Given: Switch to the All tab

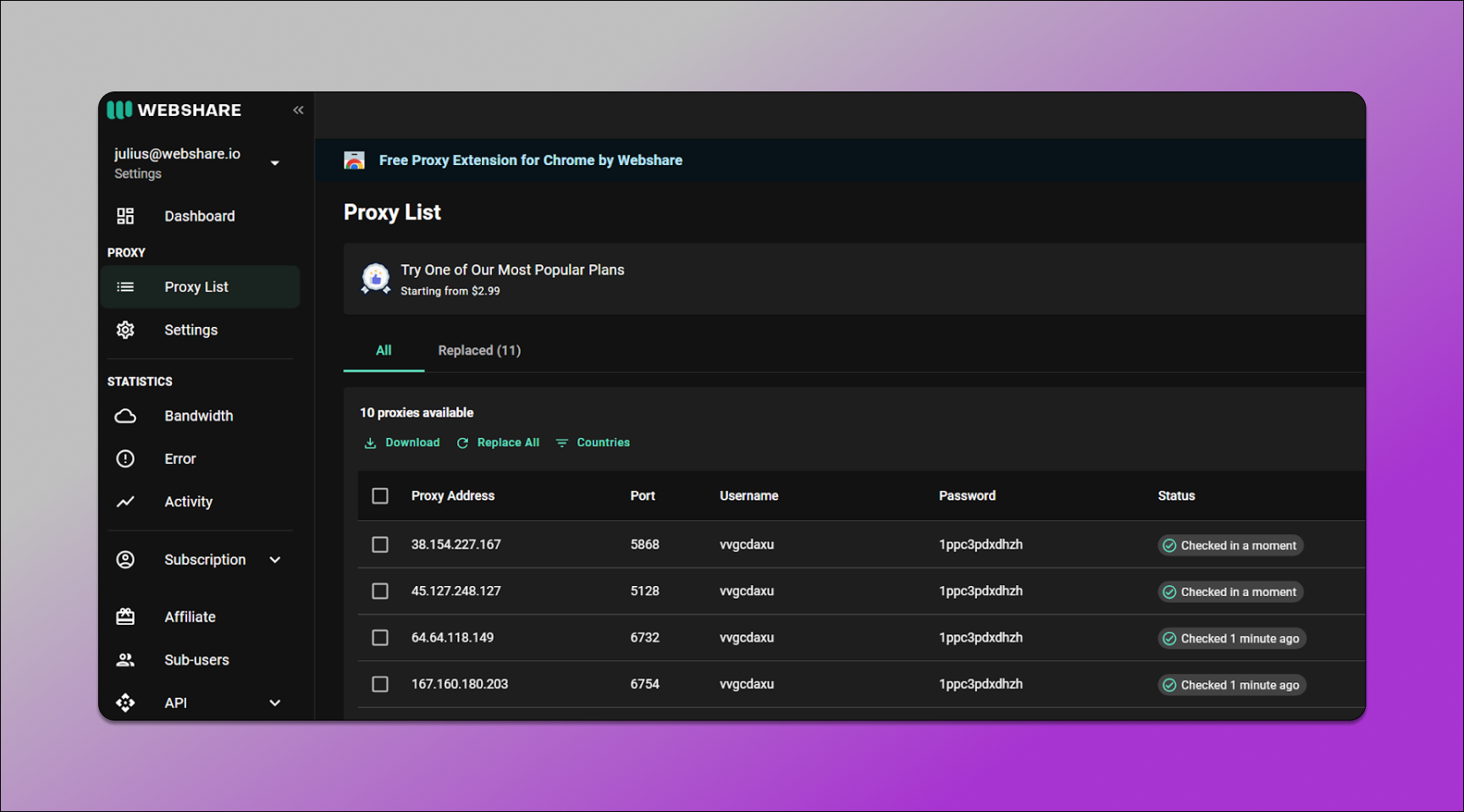Looking at the screenshot, I should coord(384,351).
